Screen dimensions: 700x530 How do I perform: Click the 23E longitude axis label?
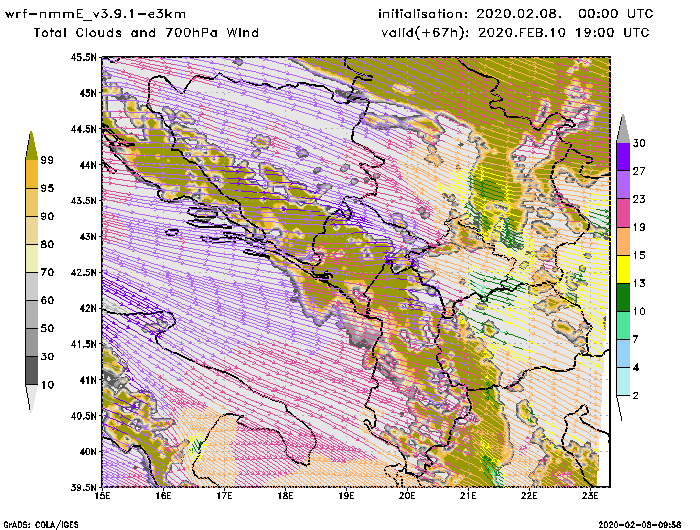tap(590, 496)
